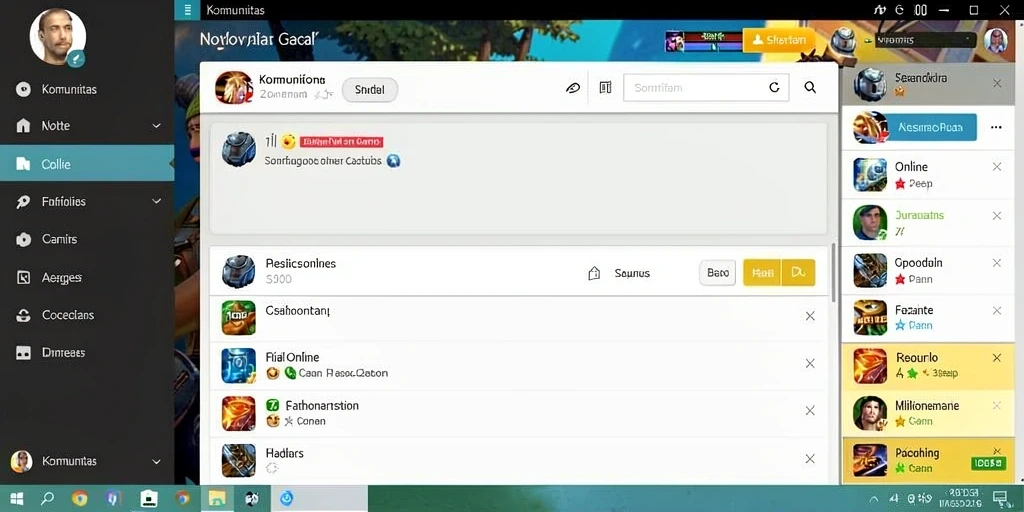Image resolution: width=1024 pixels, height=512 pixels.
Task: Click the Cocecians sidebar icon
Action: pos(24,315)
